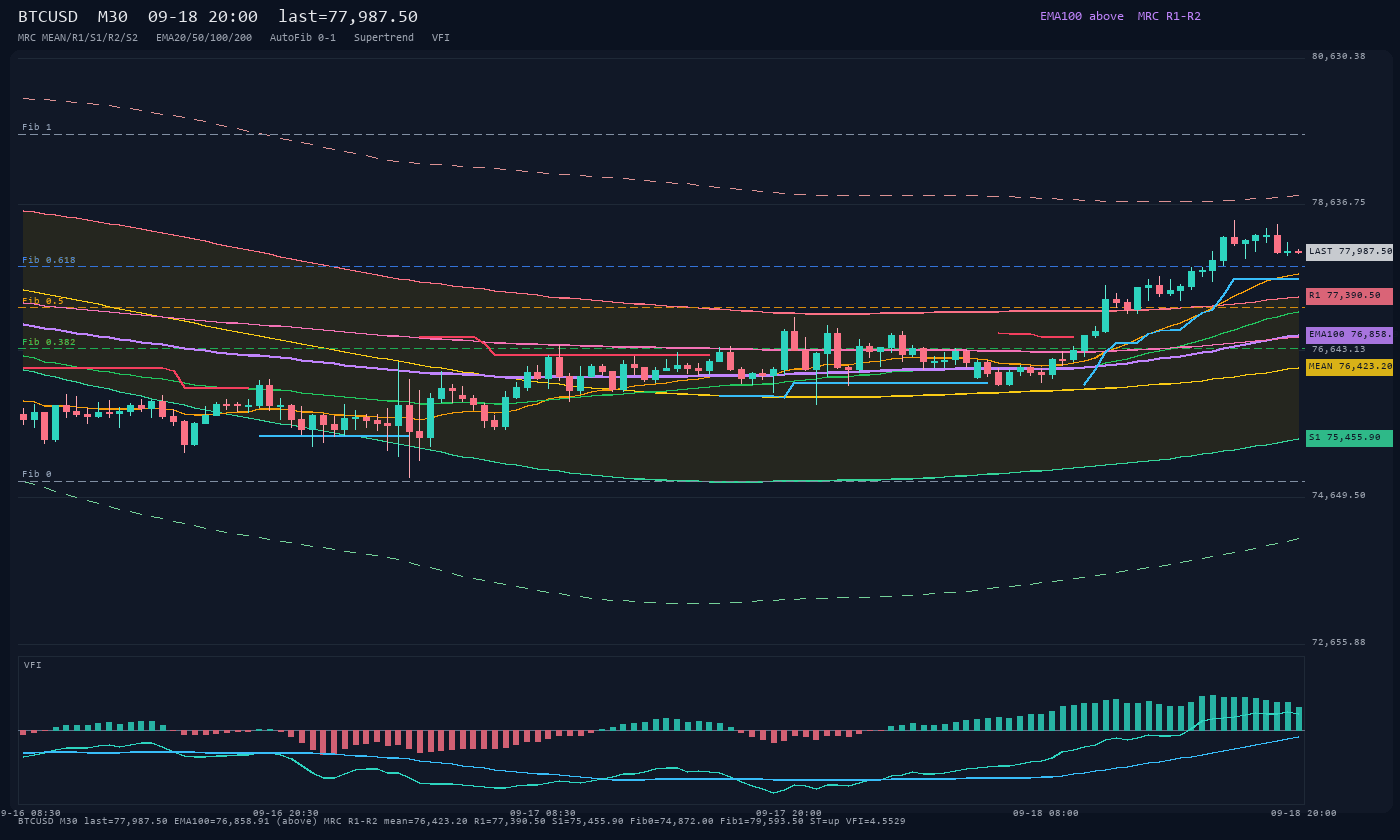This screenshot has width=1400, height=840.
Task: Click the M30 timeframe label
Action: [112, 17]
